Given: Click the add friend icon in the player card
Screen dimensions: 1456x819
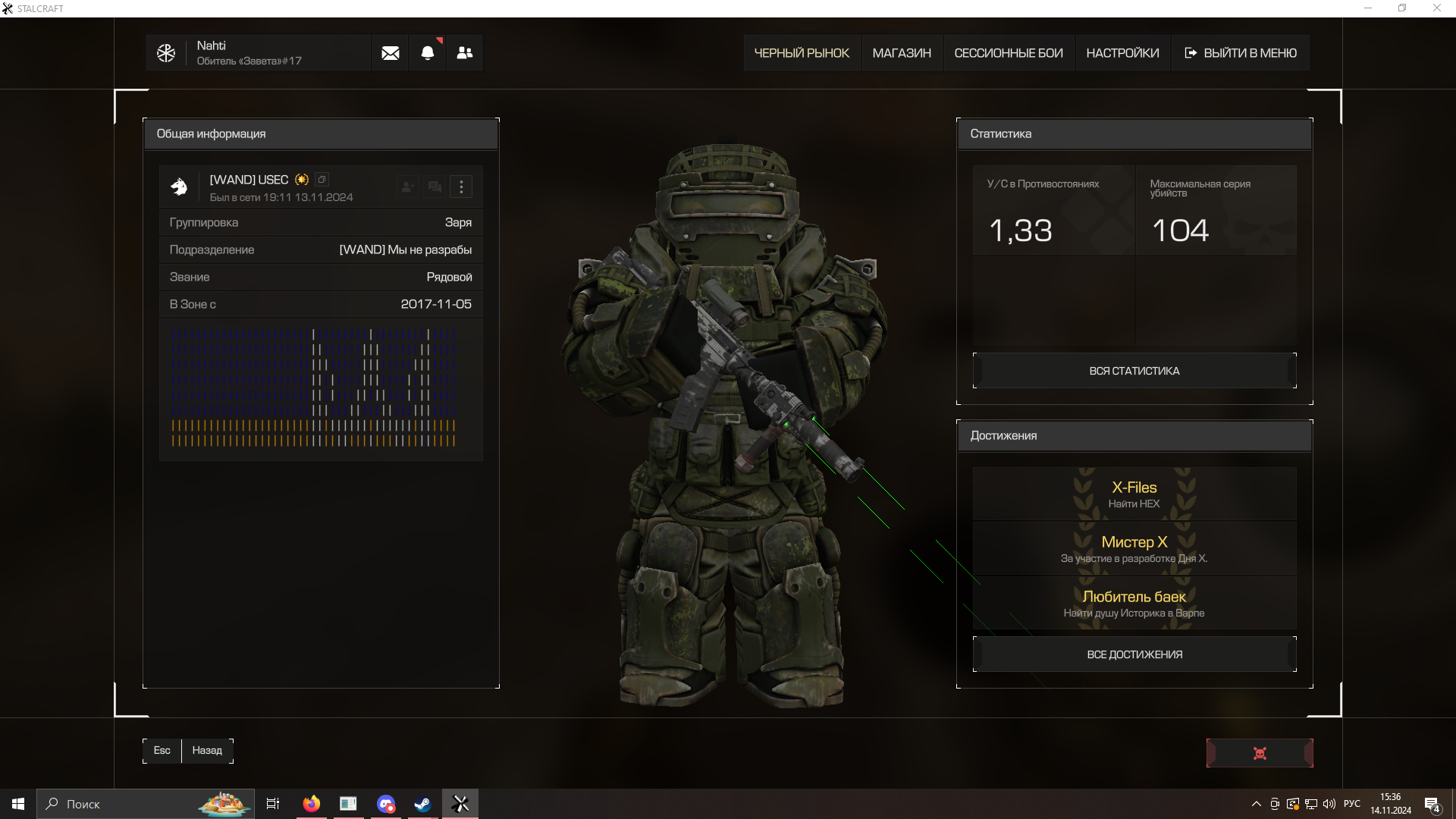Looking at the screenshot, I should [x=408, y=187].
